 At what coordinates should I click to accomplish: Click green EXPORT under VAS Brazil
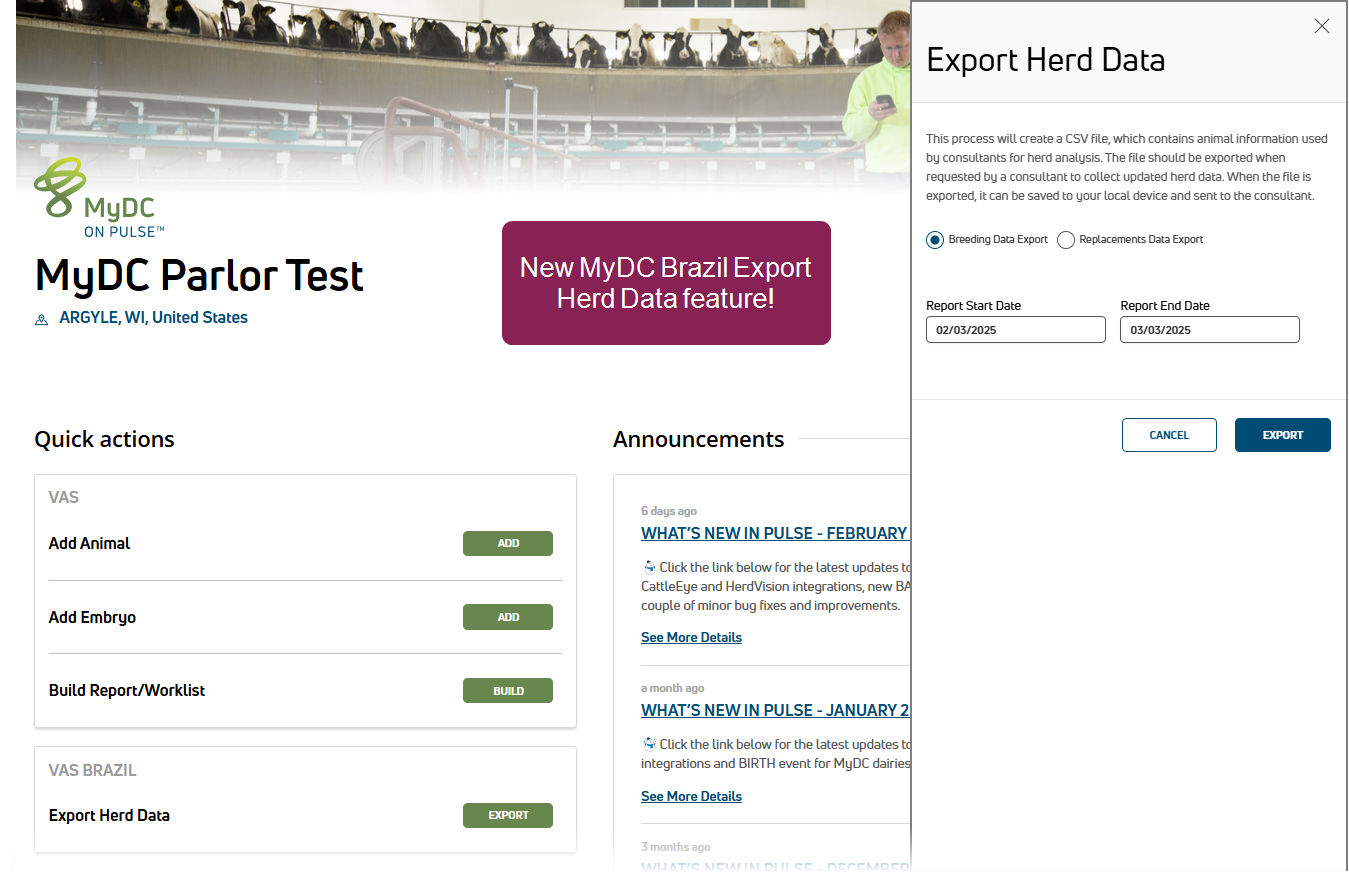coord(507,815)
